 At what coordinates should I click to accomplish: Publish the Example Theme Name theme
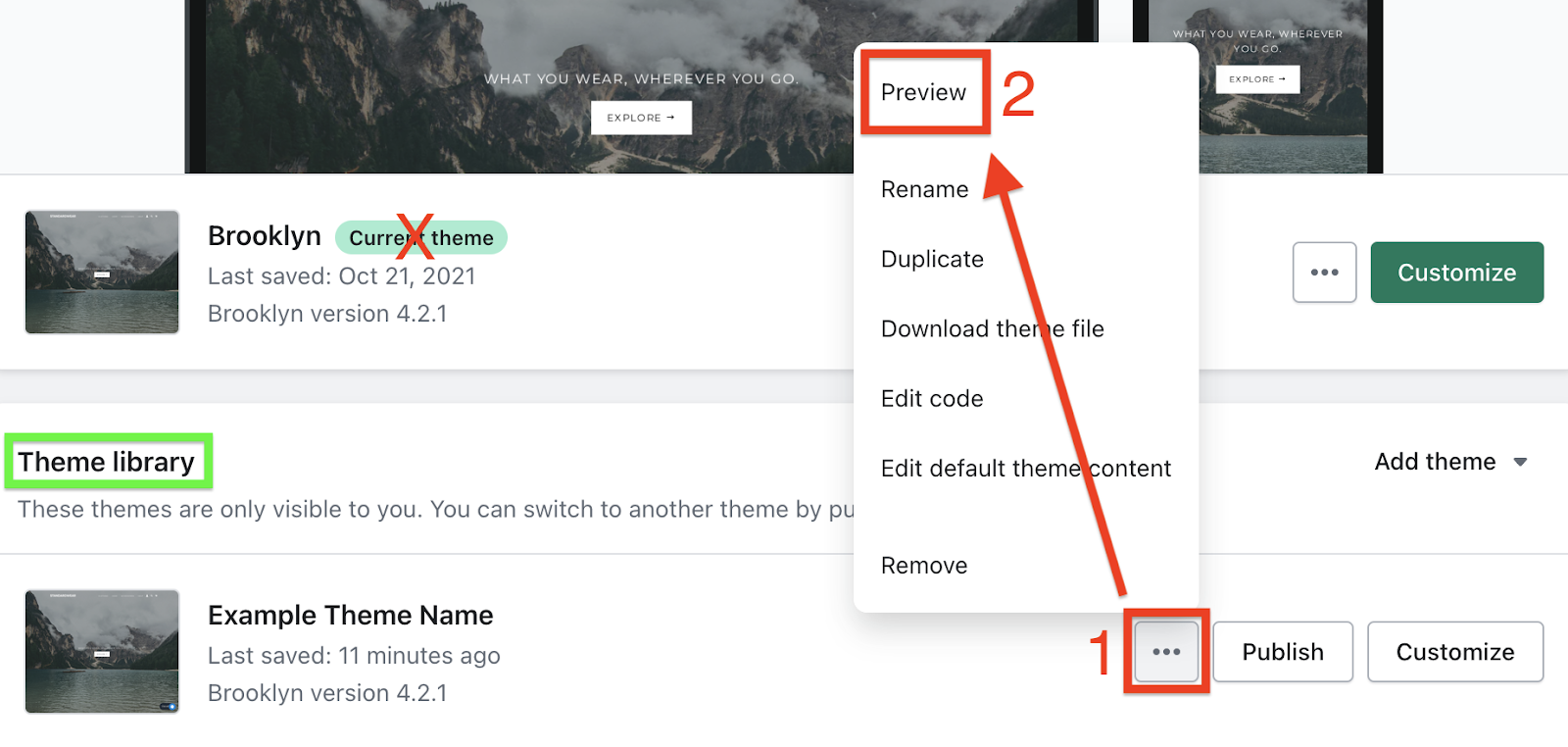click(x=1283, y=652)
